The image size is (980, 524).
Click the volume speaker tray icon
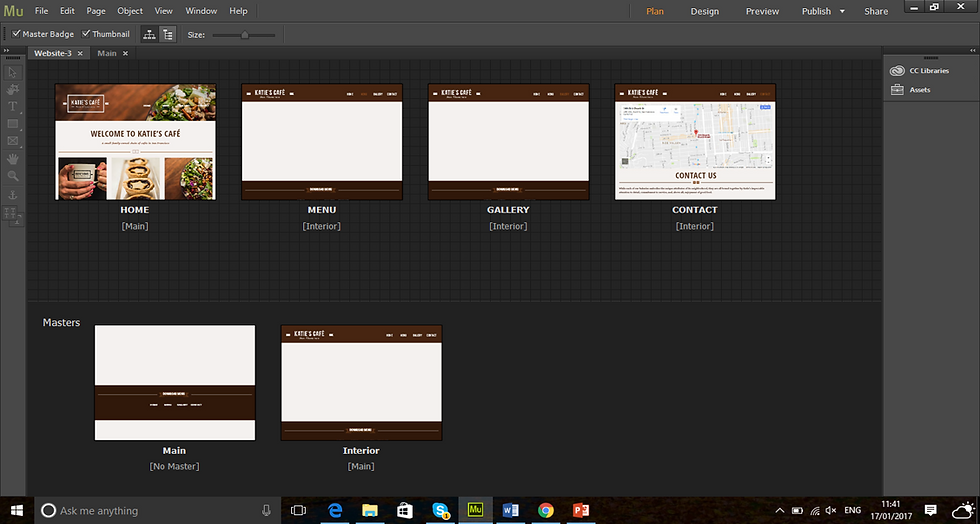(831, 510)
